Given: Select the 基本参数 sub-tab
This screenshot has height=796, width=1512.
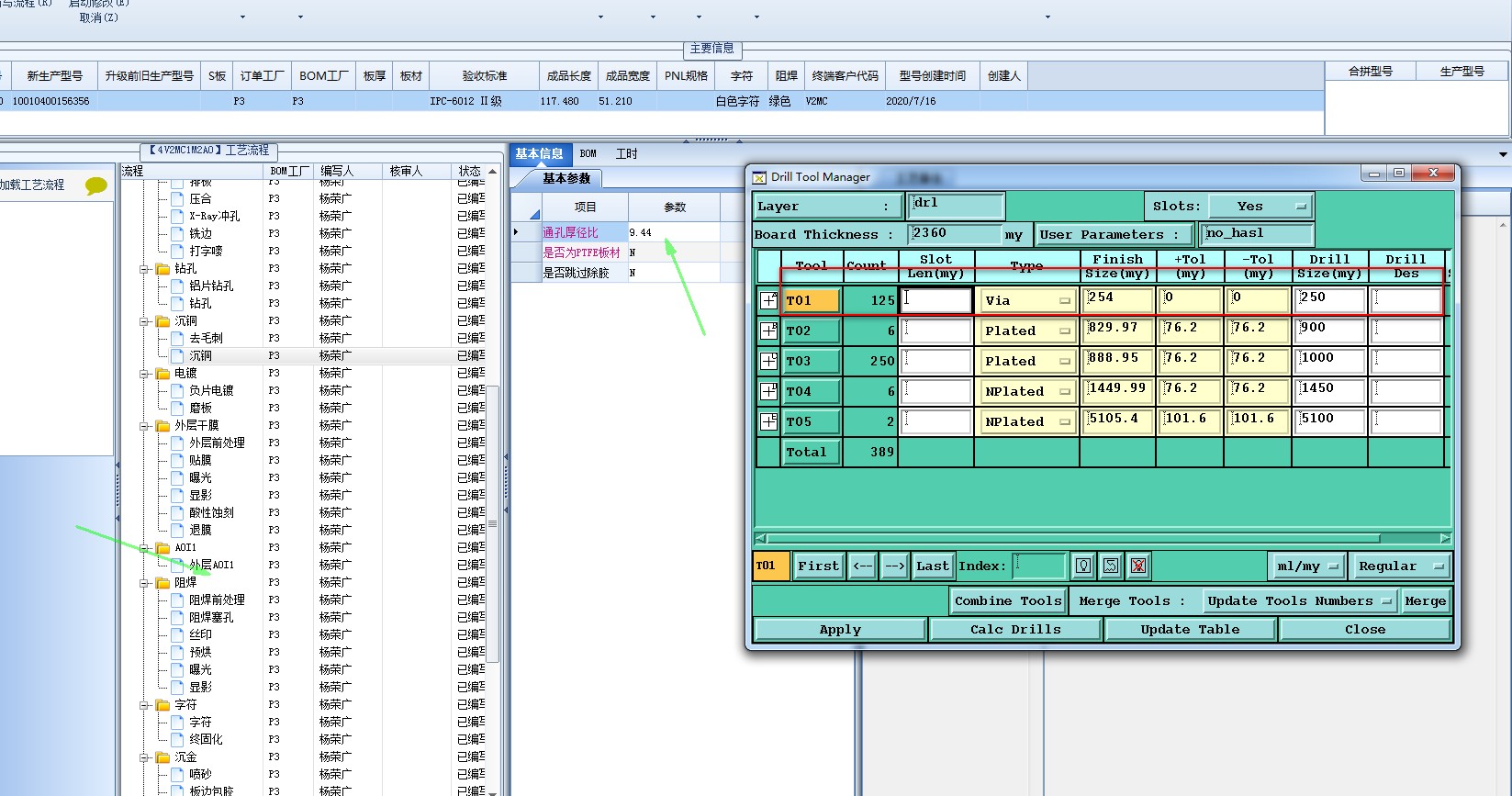Looking at the screenshot, I should (x=566, y=178).
